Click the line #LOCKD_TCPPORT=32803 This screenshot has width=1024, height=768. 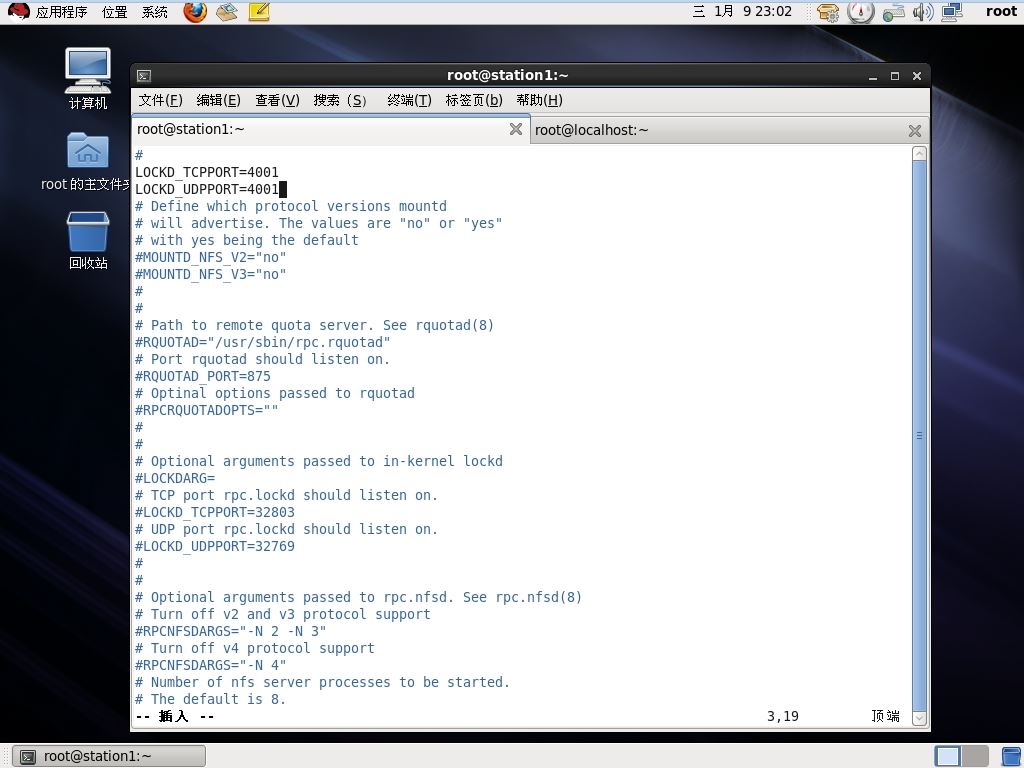coord(215,512)
